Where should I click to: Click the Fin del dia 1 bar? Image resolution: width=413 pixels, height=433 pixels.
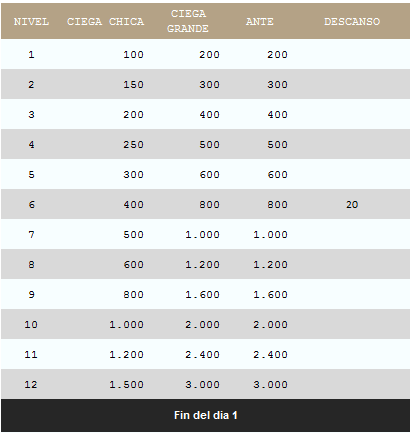point(205,415)
